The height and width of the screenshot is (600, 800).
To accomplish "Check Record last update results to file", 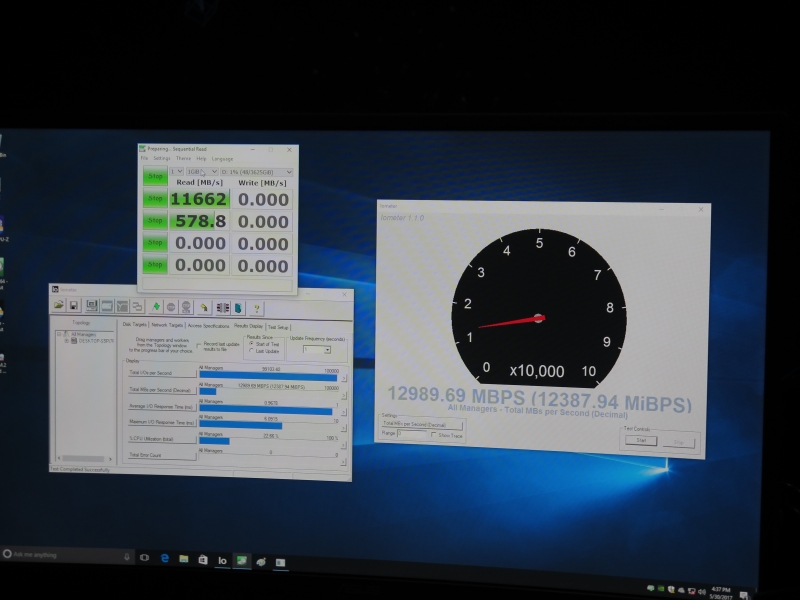I will [x=199, y=343].
